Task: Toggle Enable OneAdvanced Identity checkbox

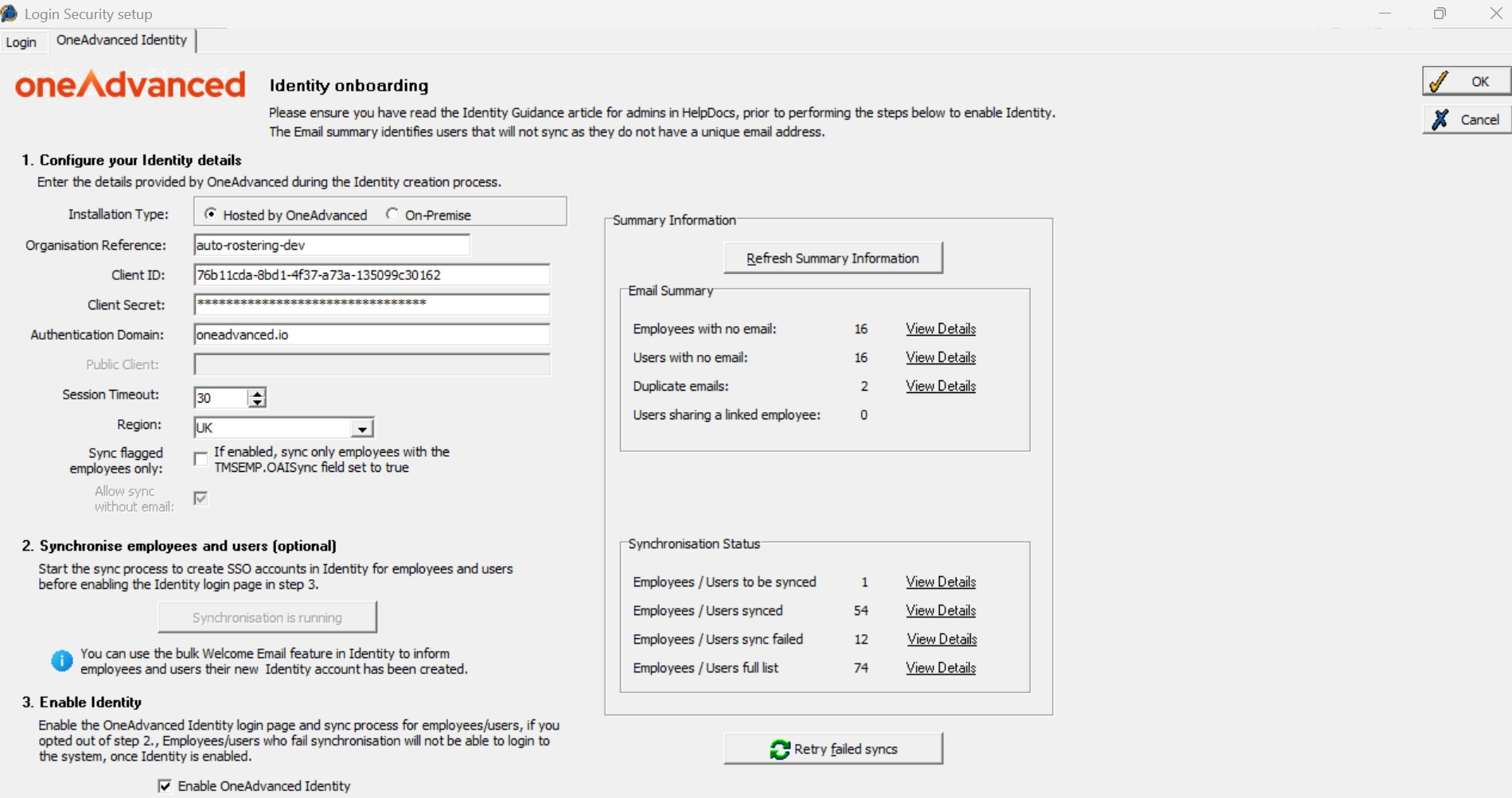Action: coord(165,786)
